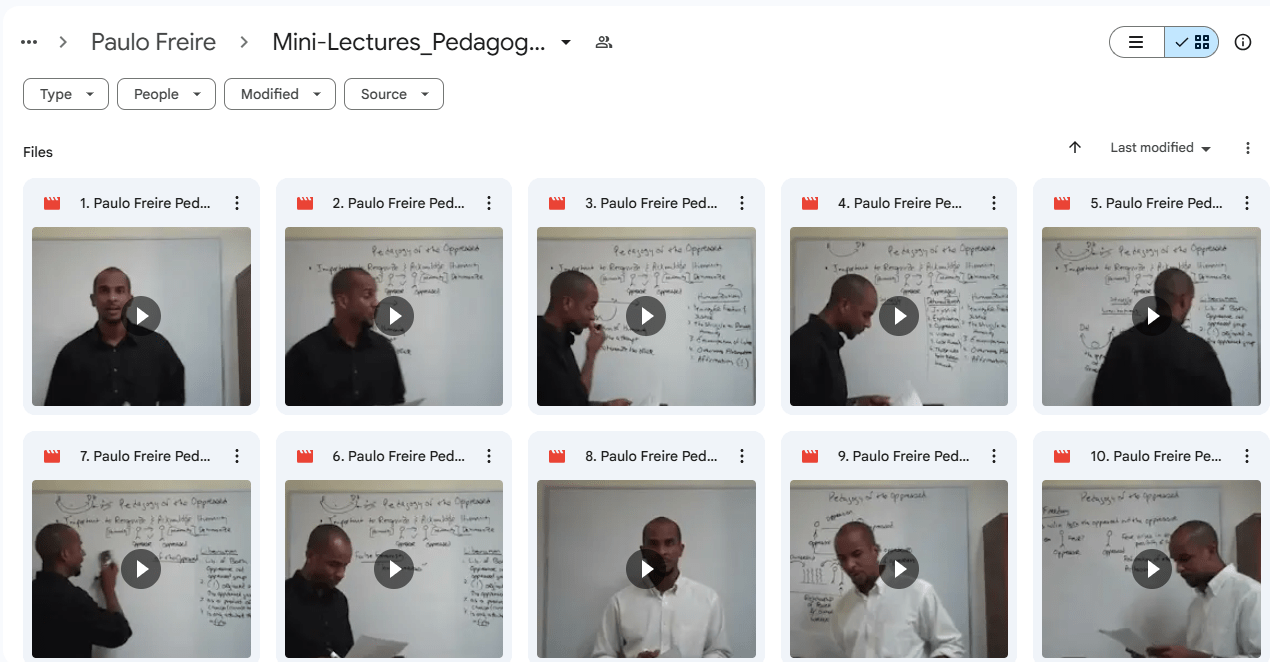Open the People filter dropdown
1270x662 pixels.
pos(166,94)
